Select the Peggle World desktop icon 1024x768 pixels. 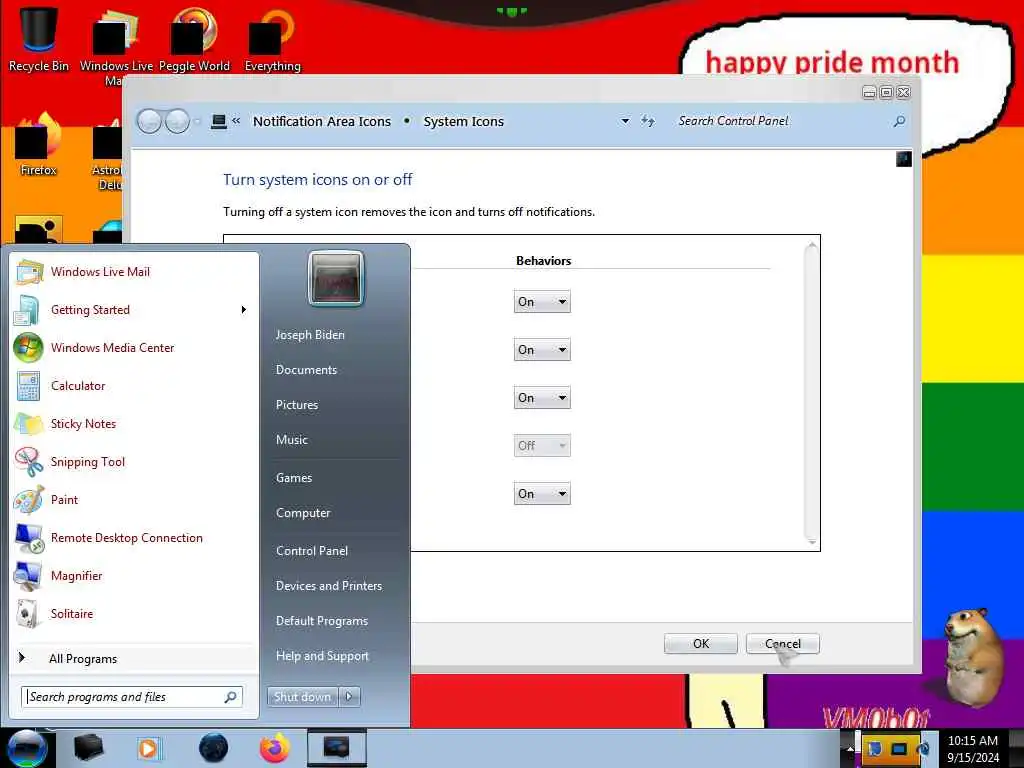194,39
